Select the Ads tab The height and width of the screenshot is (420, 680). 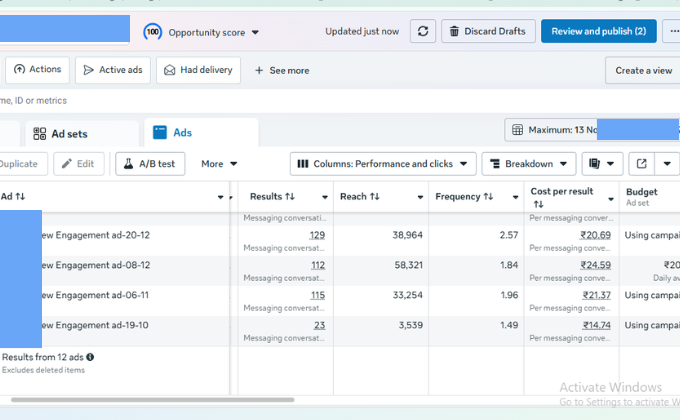pyautogui.click(x=182, y=133)
